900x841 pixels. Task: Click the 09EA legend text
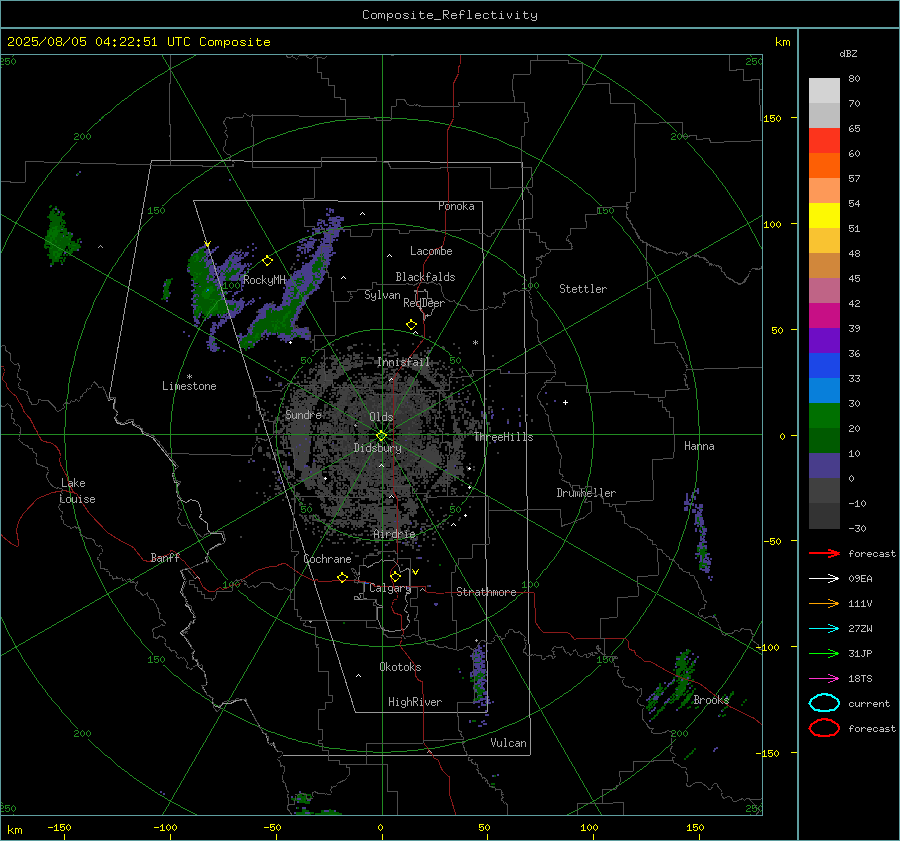point(860,579)
